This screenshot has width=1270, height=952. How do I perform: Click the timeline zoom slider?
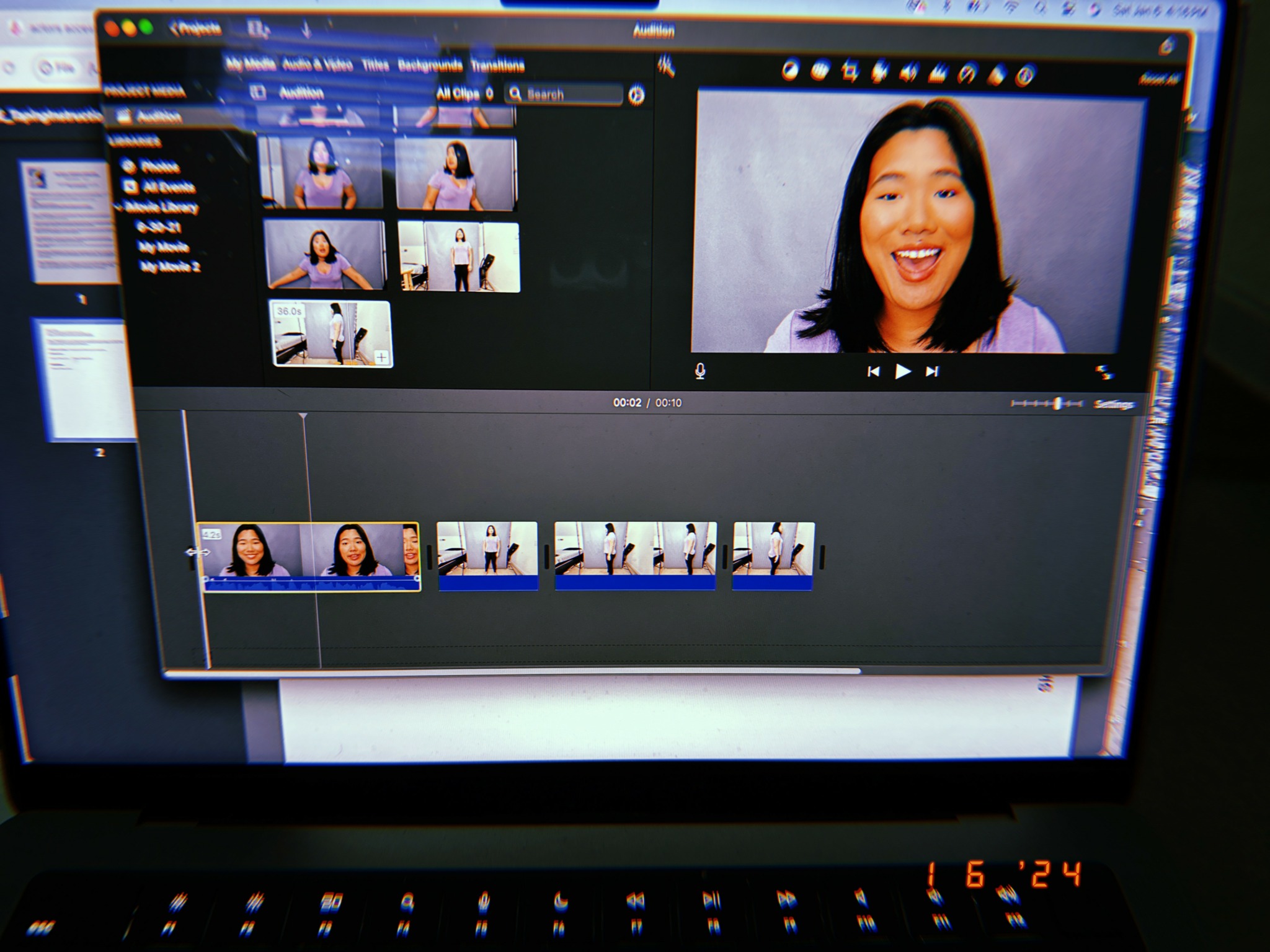(x=1058, y=404)
